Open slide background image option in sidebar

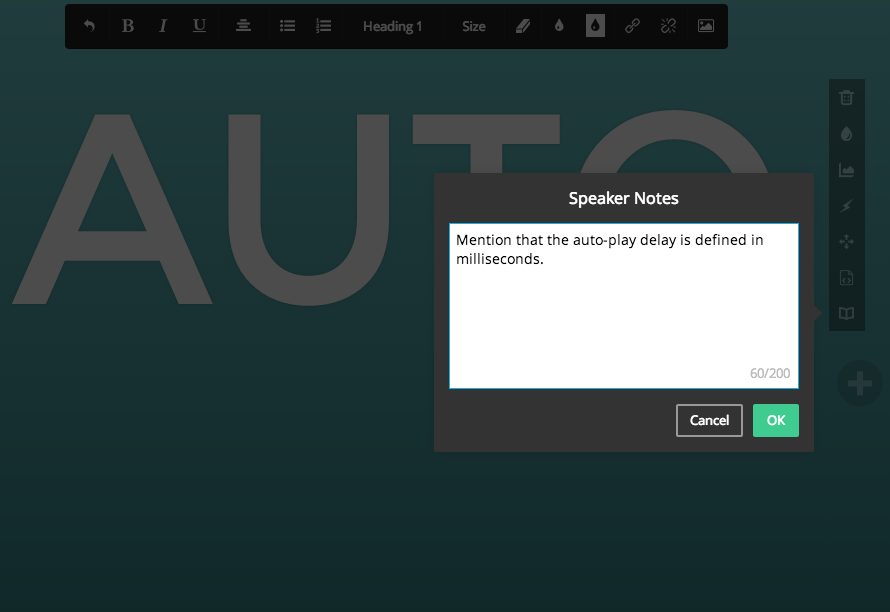coord(847,170)
